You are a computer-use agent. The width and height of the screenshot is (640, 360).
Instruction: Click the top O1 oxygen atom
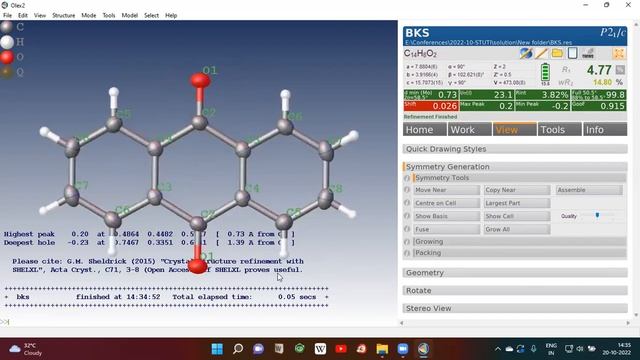(200, 80)
